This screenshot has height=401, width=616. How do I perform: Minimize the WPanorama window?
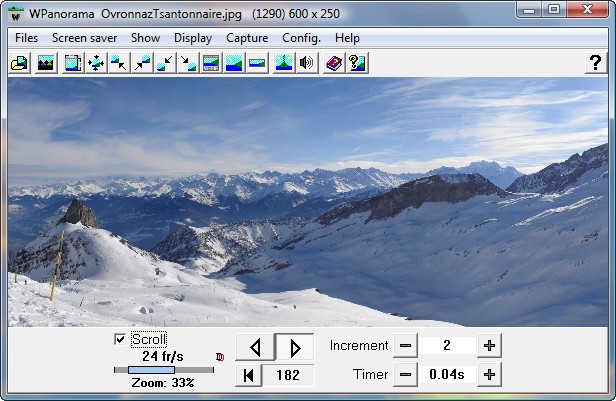[529, 9]
